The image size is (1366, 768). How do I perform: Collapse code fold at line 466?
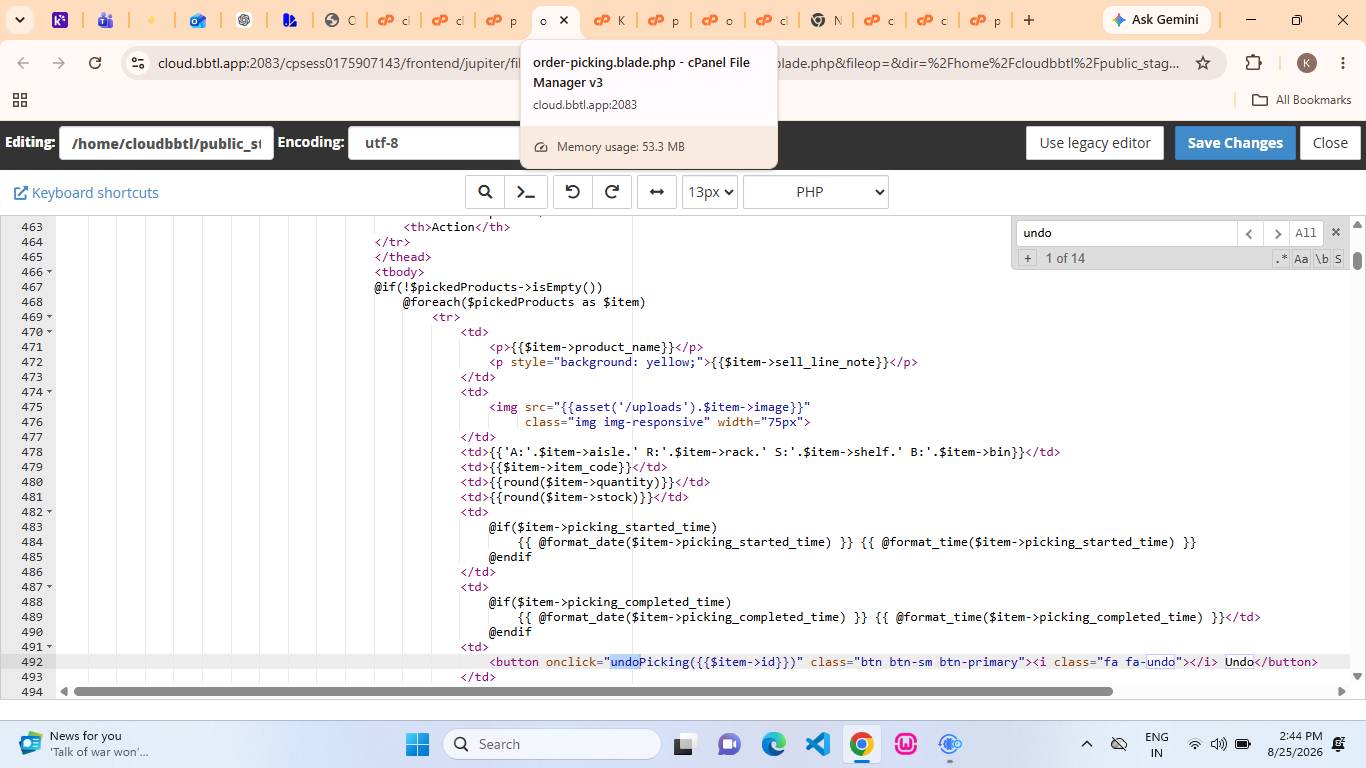click(50, 272)
